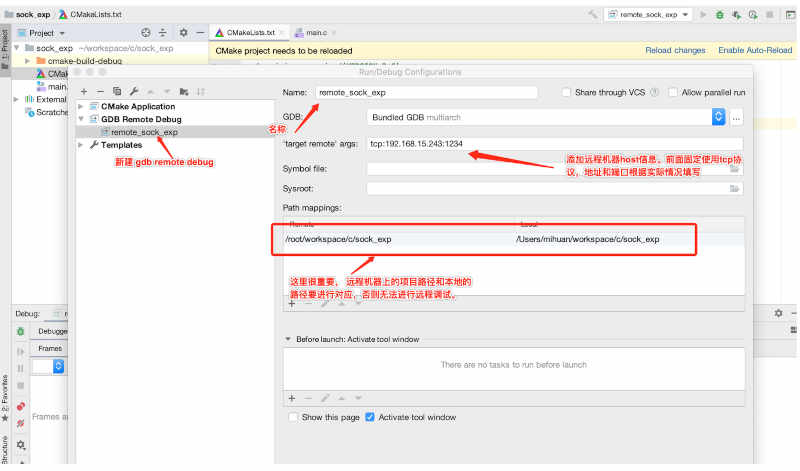Expand Templates node
Image resolution: width=800 pixels, height=471 pixels.
tap(81, 145)
